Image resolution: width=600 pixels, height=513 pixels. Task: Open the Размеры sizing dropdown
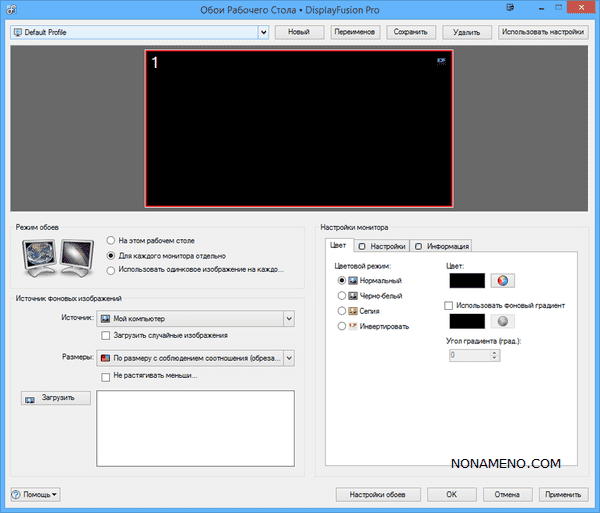click(288, 357)
